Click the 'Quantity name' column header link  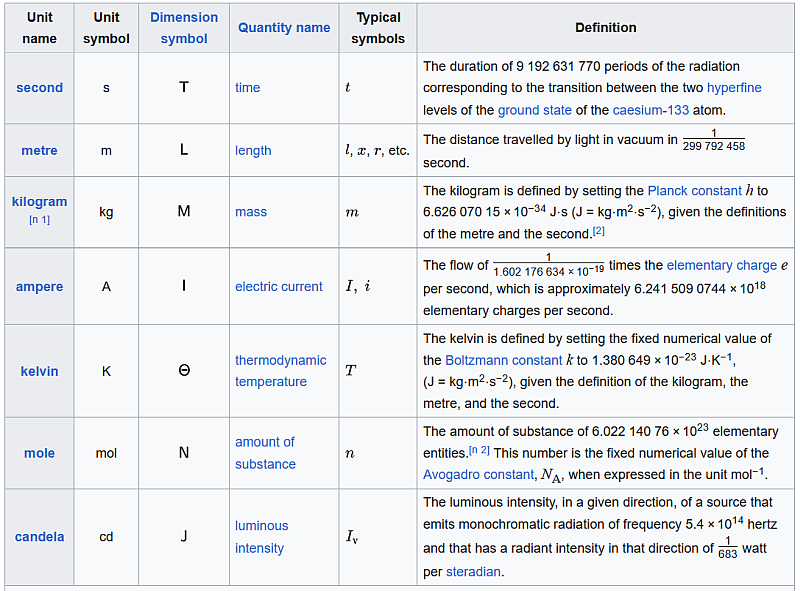click(x=284, y=28)
